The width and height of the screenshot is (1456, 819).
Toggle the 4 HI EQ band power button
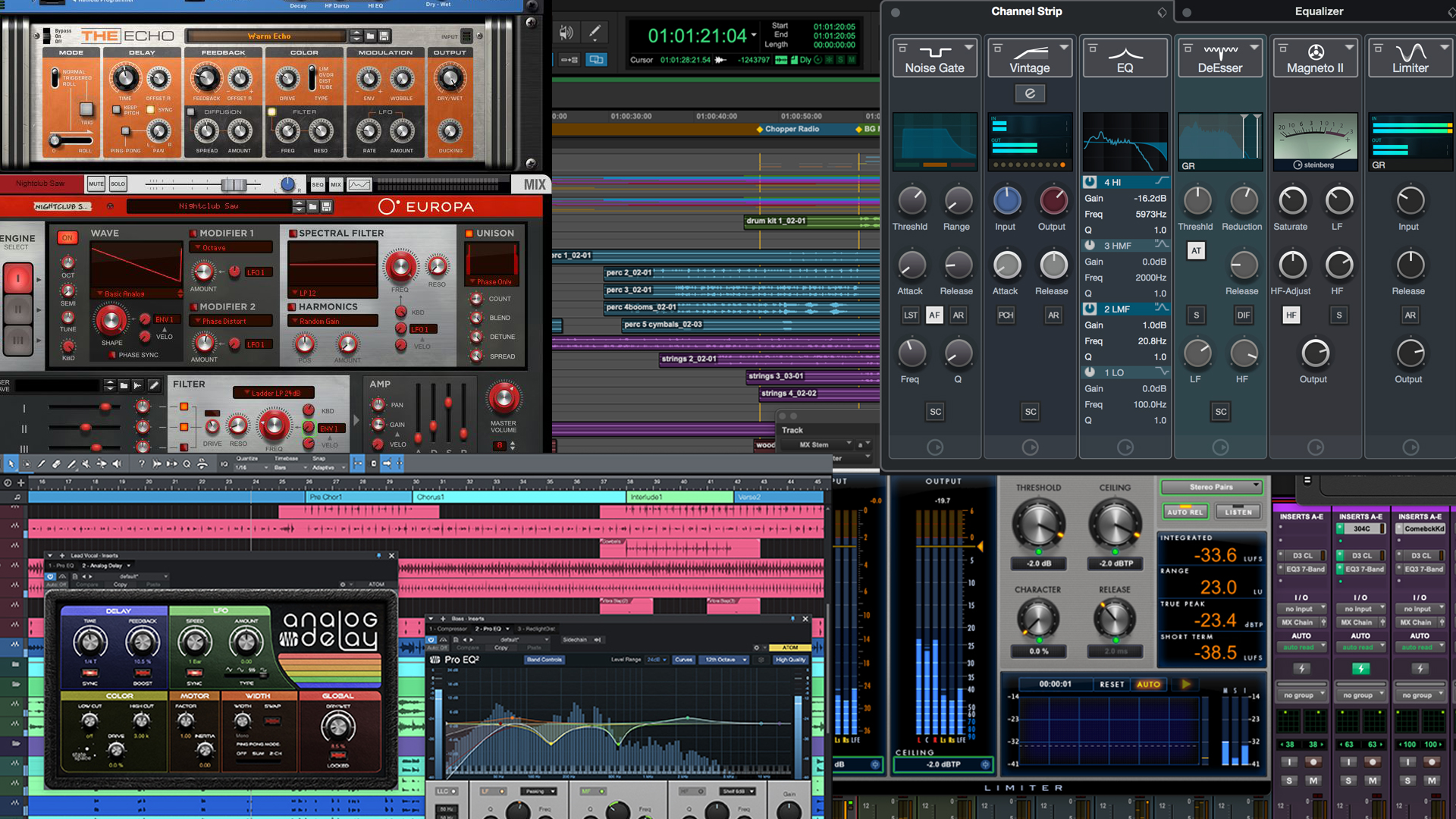1090,182
